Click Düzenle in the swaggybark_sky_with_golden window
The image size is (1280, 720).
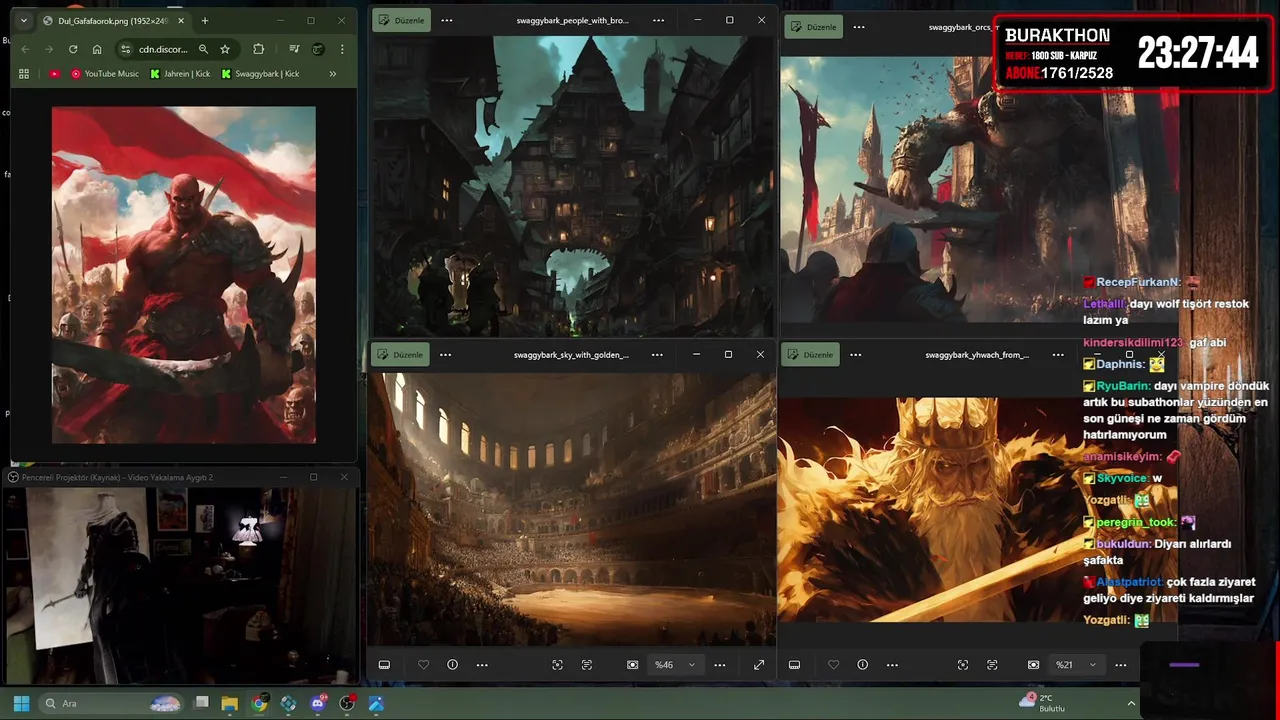pos(401,355)
